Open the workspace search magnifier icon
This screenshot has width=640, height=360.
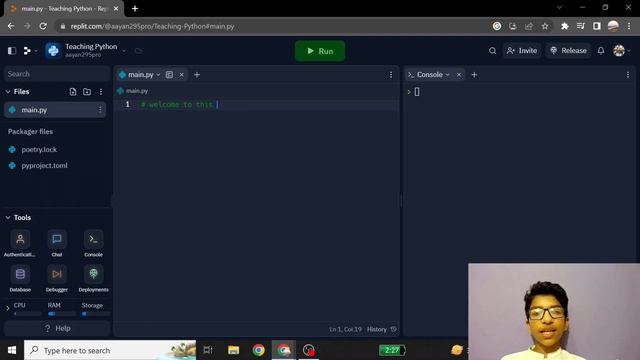pos(492,51)
